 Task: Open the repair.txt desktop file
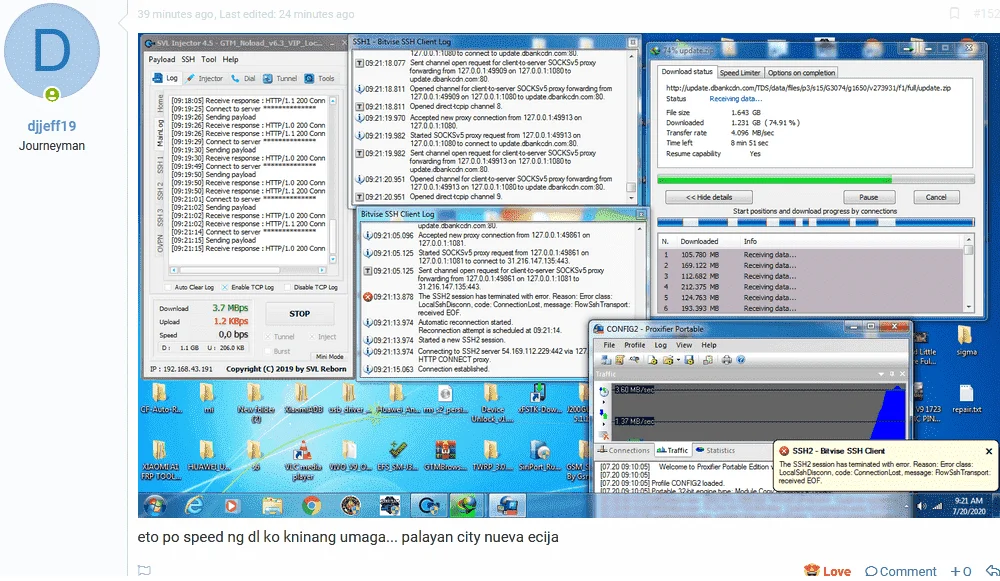pyautogui.click(x=966, y=399)
